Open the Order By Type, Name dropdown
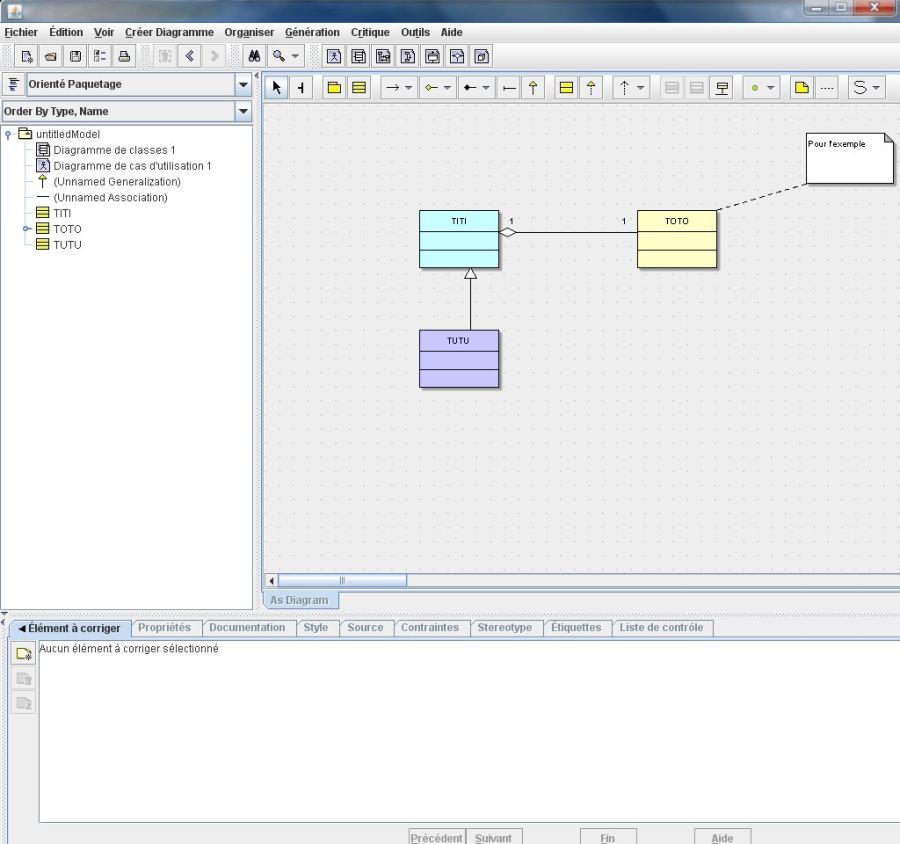The height and width of the screenshot is (844, 900). click(242, 111)
